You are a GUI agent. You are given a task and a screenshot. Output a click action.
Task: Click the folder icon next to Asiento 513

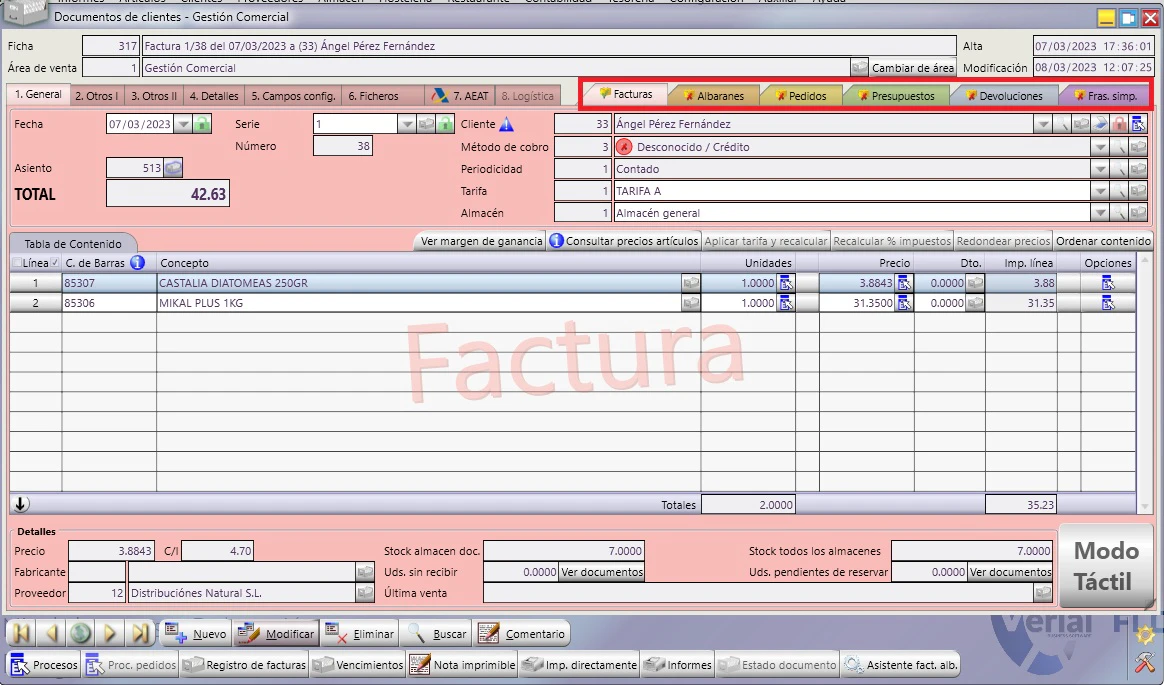(x=173, y=168)
